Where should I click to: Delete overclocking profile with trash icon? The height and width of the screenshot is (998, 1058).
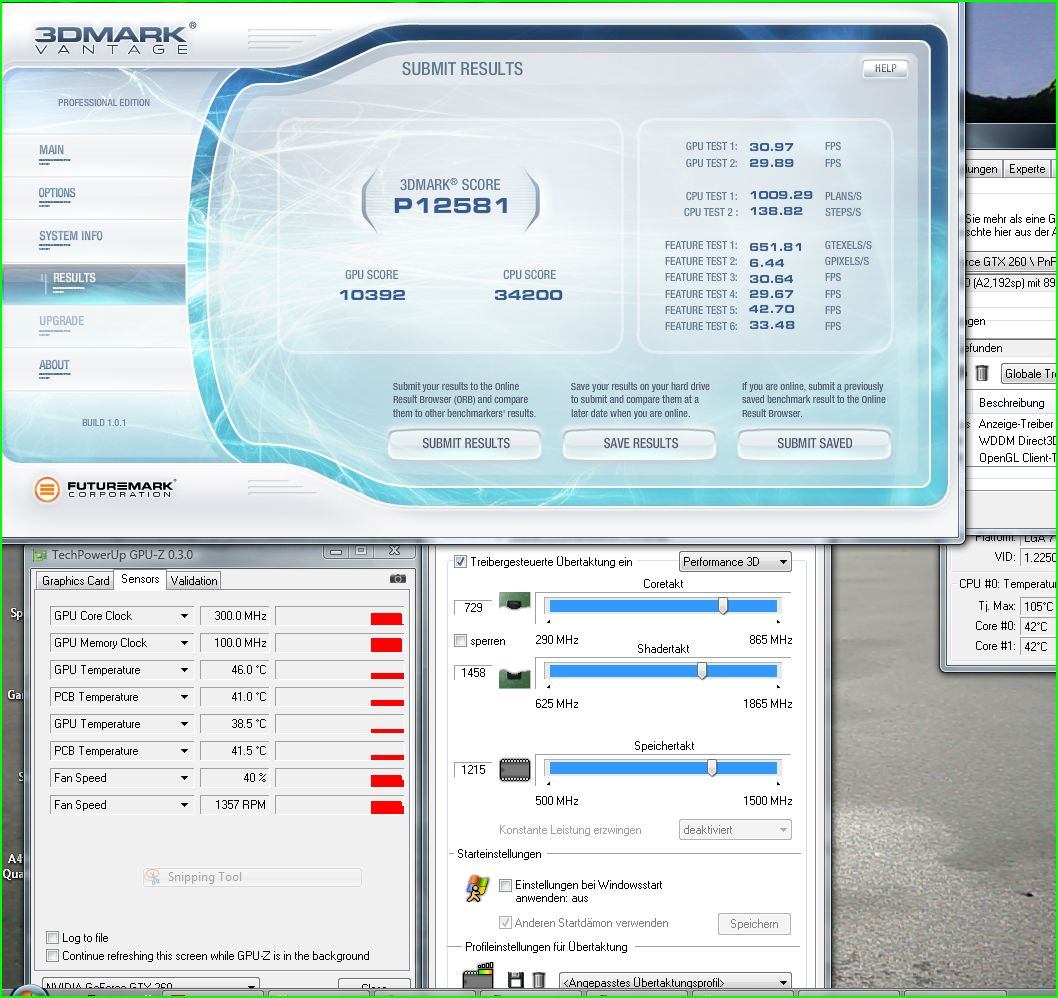pyautogui.click(x=538, y=980)
